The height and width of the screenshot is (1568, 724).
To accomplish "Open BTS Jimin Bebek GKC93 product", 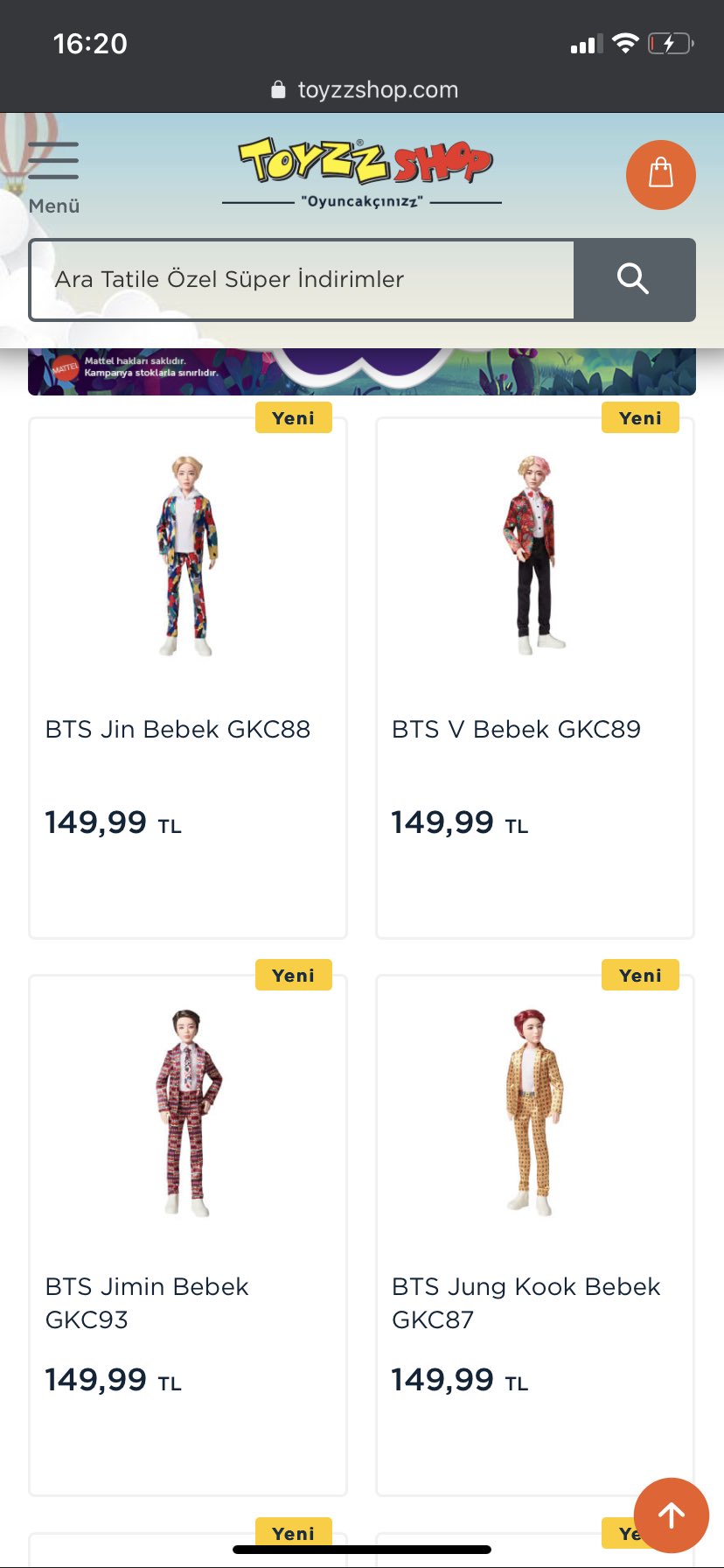I will click(x=147, y=1303).
